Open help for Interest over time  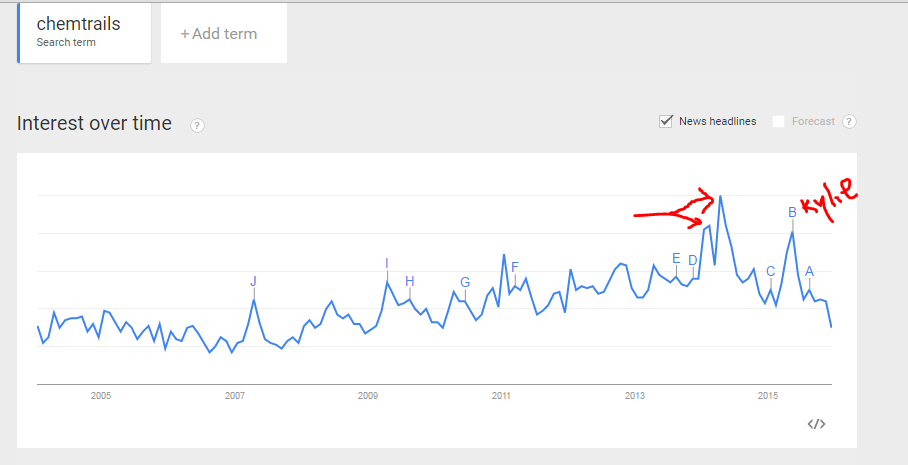click(197, 125)
